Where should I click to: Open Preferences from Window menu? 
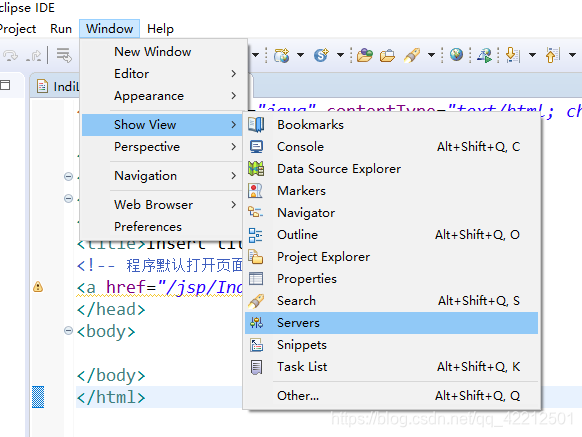point(163,226)
